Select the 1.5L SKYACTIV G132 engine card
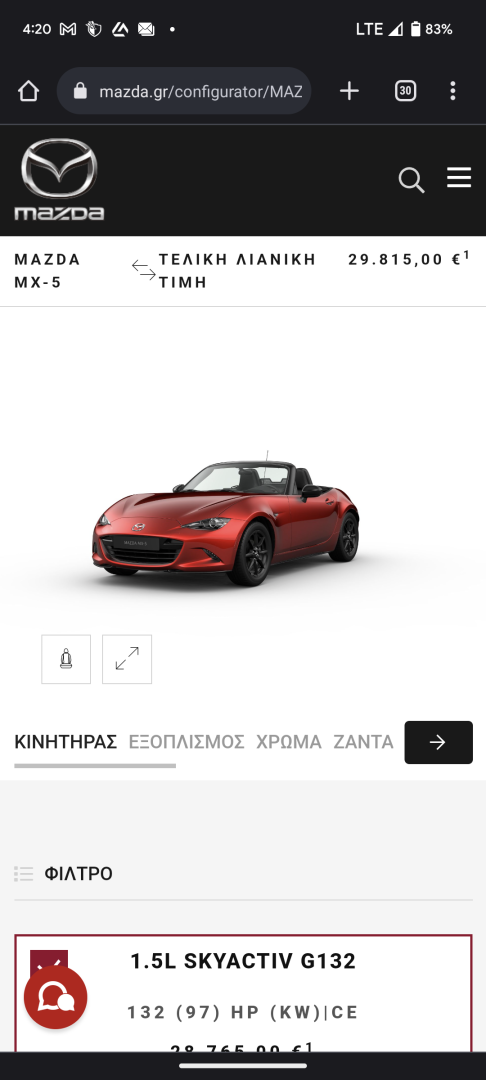The height and width of the screenshot is (1080, 486). (243, 993)
